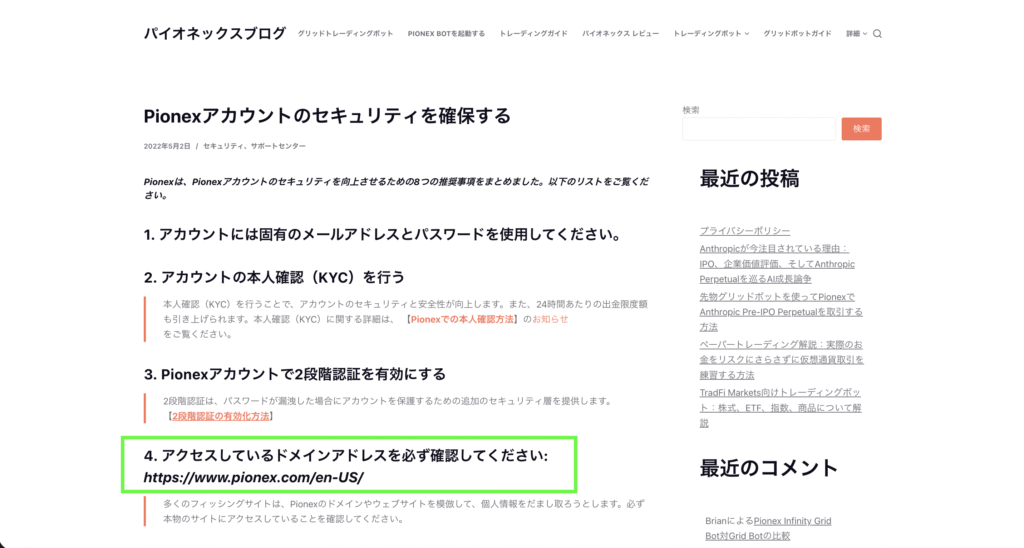The width and height of the screenshot is (1024, 548).
Task: Open the search magnifier icon in header
Action: tap(877, 34)
